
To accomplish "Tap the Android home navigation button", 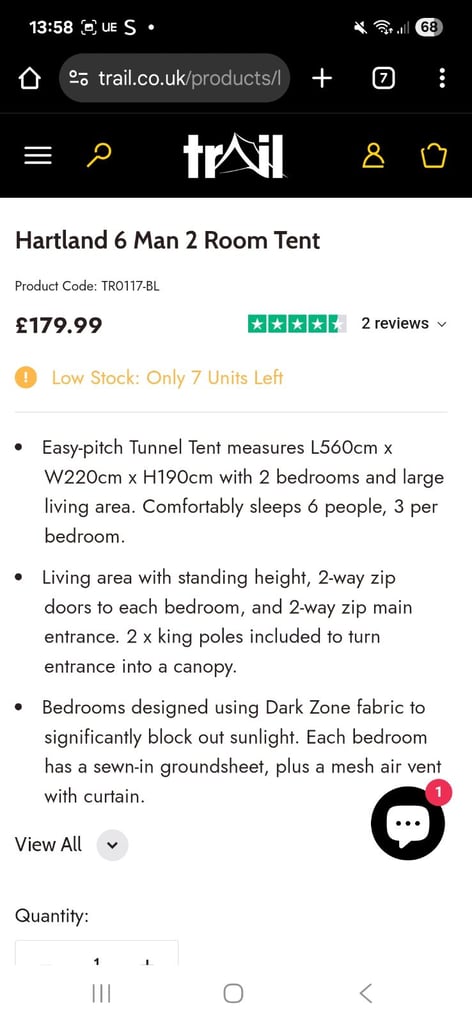I will pyautogui.click(x=233, y=993).
